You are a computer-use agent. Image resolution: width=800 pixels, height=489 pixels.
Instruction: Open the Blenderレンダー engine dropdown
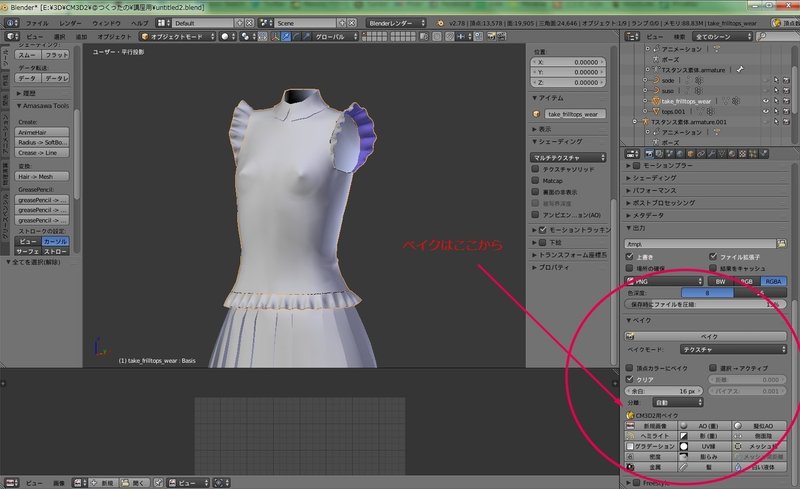pos(396,23)
